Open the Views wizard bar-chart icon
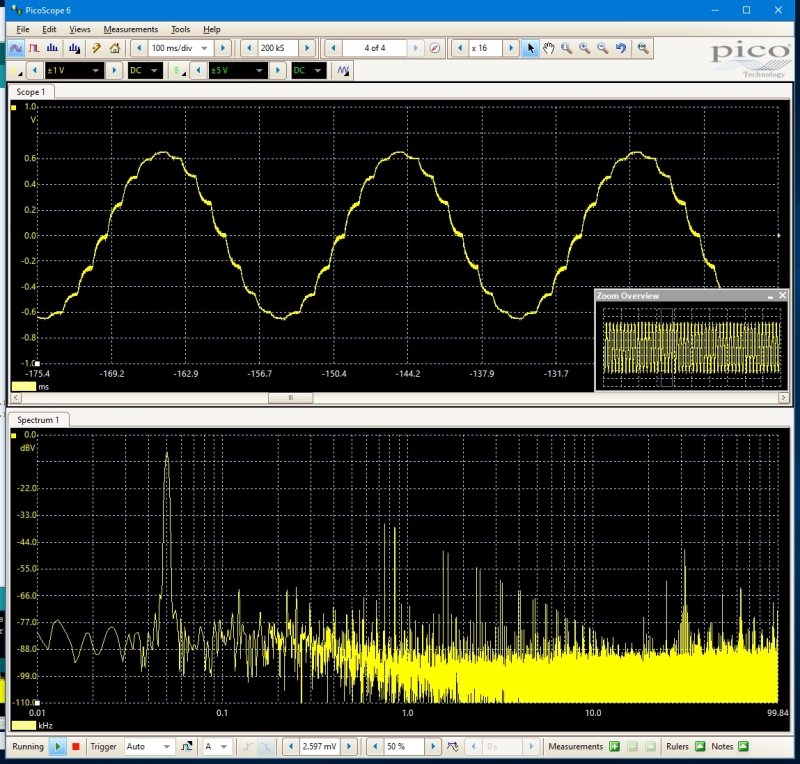The height and width of the screenshot is (764, 800). (74, 48)
